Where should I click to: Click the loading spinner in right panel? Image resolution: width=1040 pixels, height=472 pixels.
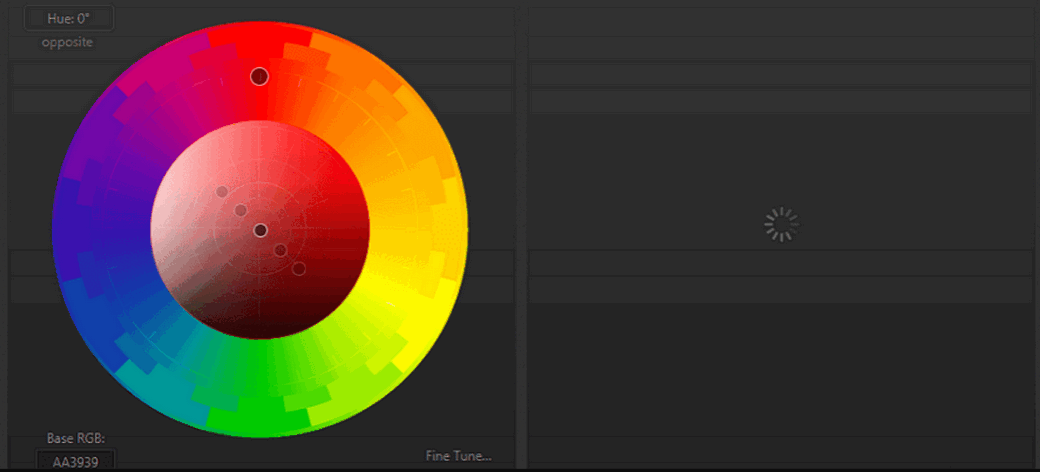click(781, 226)
